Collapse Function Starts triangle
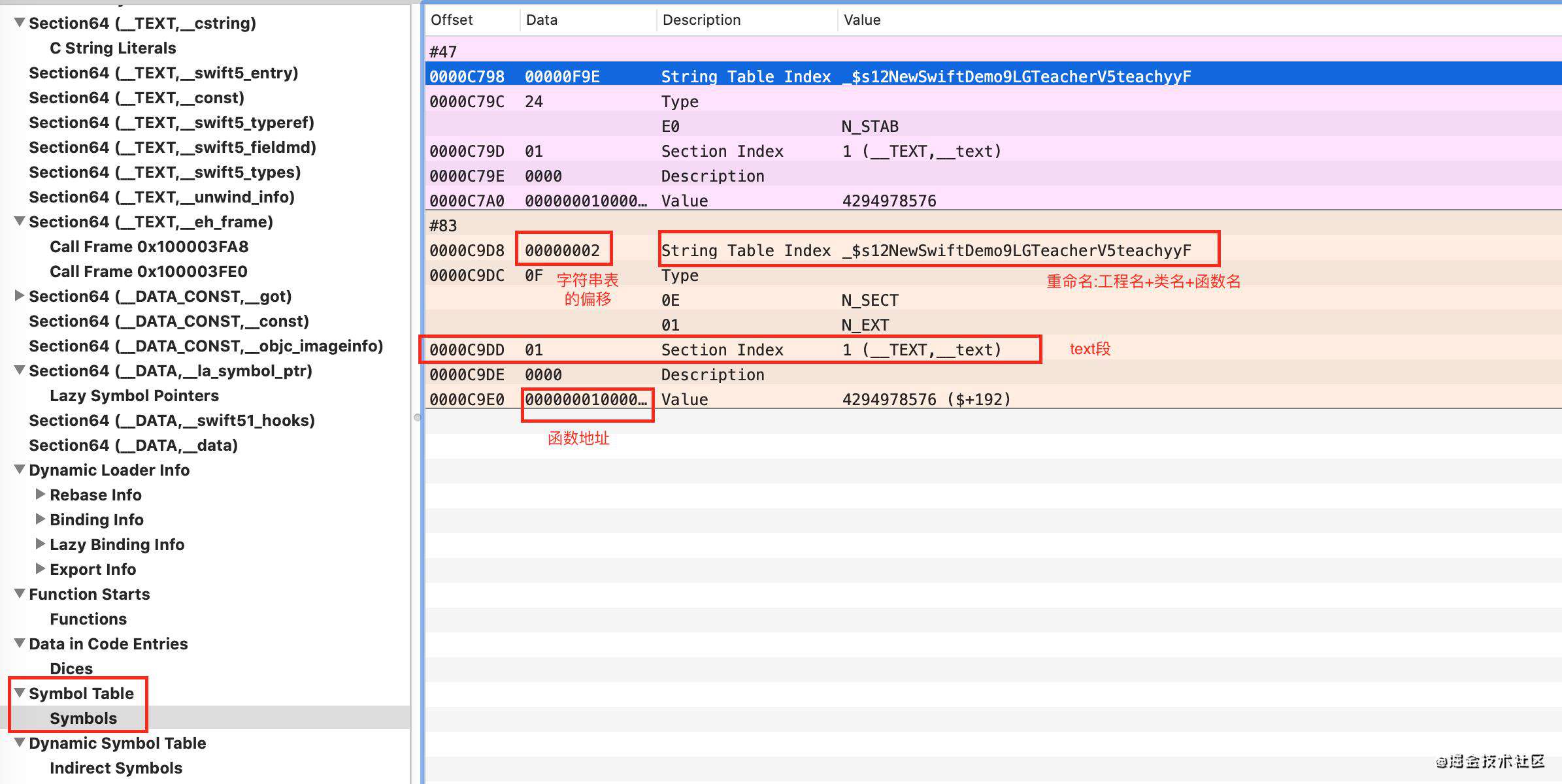Image resolution: width=1562 pixels, height=784 pixels. (x=20, y=594)
